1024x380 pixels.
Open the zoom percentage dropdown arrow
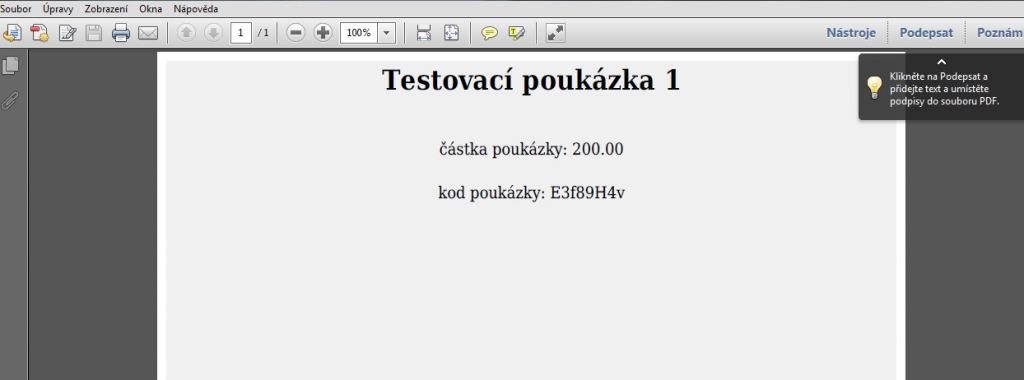(387, 33)
